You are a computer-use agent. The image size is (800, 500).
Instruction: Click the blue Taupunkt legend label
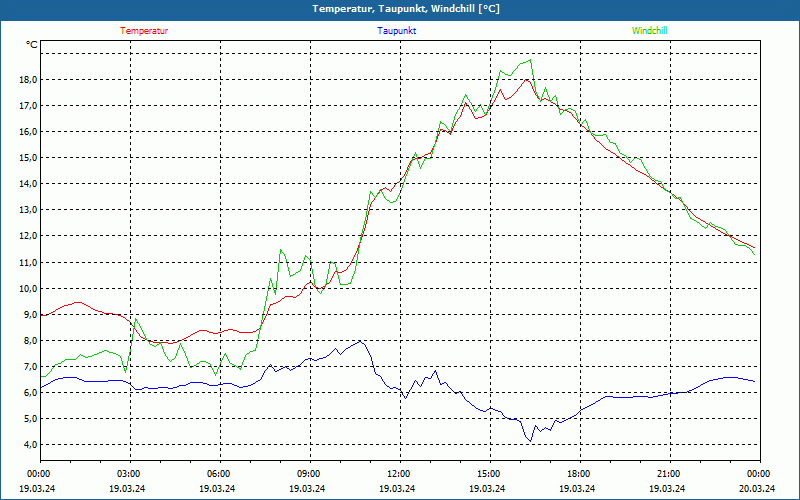coord(396,31)
